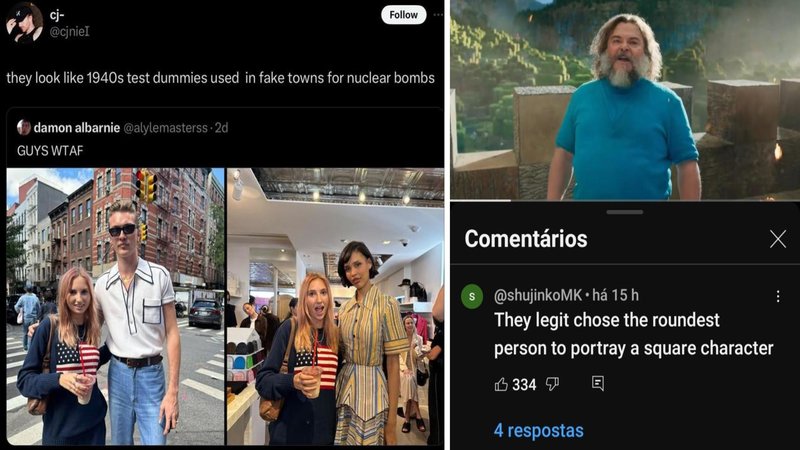Open the @cjnieI handle link
Image resolution: width=800 pixels, height=450 pixels.
[69, 32]
